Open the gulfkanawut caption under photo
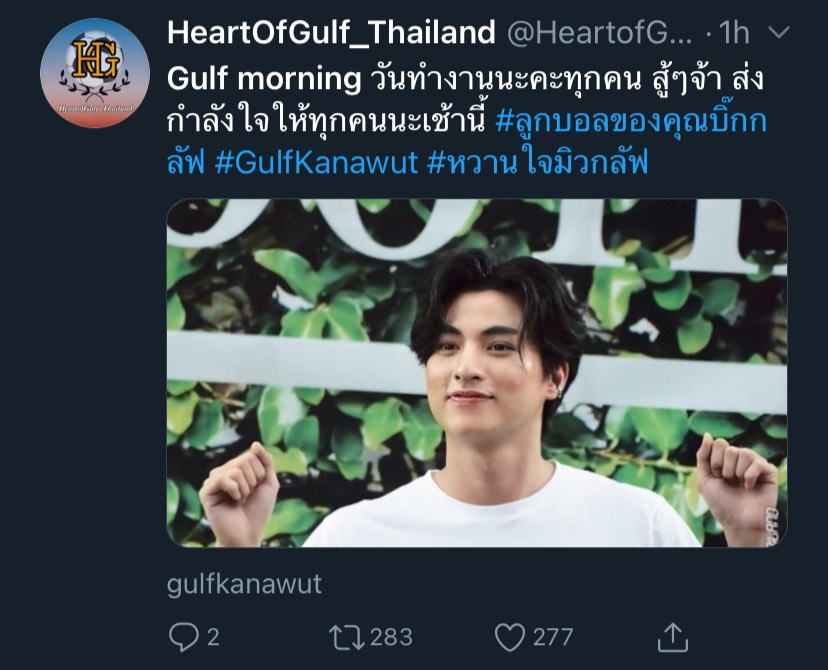 tap(244, 584)
